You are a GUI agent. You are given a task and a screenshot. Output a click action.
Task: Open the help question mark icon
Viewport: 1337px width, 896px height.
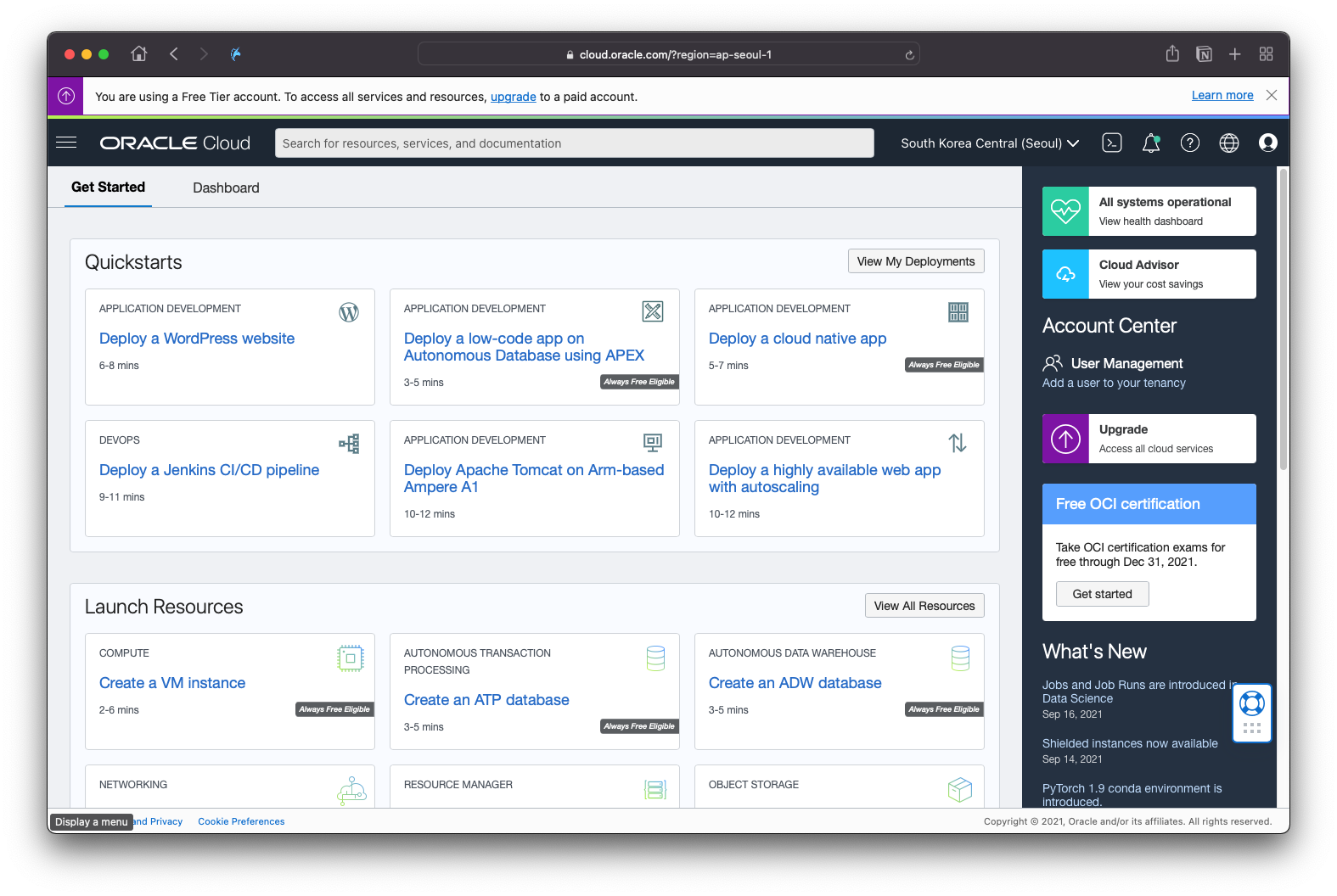(x=1190, y=143)
